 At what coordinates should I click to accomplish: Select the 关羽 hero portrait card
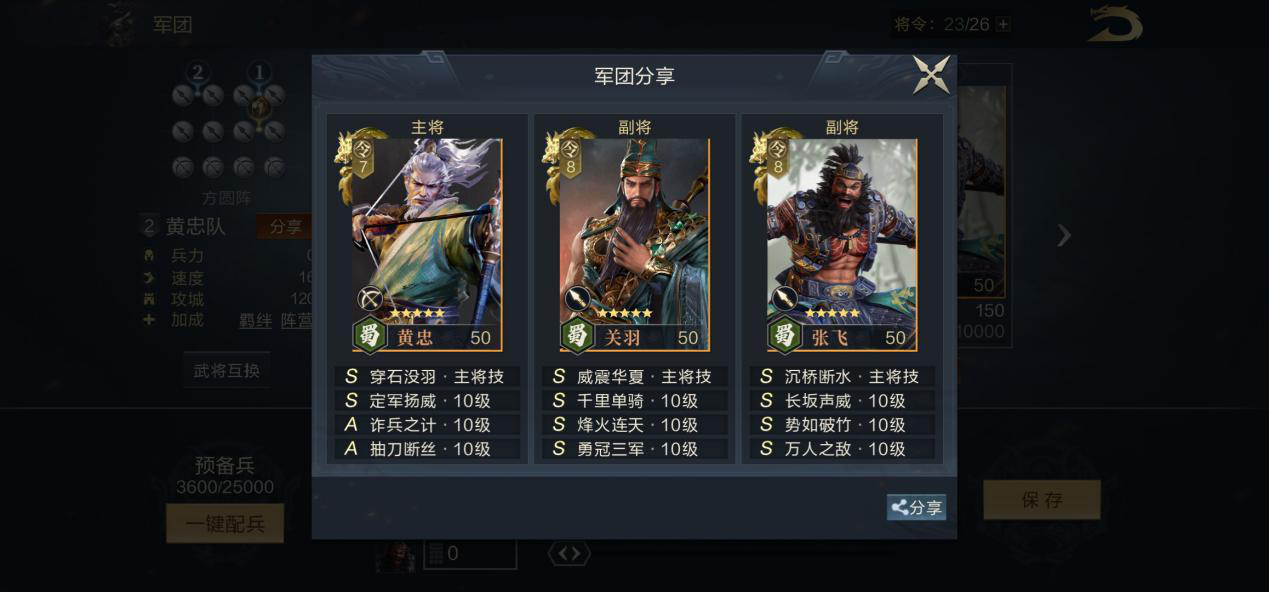point(634,245)
